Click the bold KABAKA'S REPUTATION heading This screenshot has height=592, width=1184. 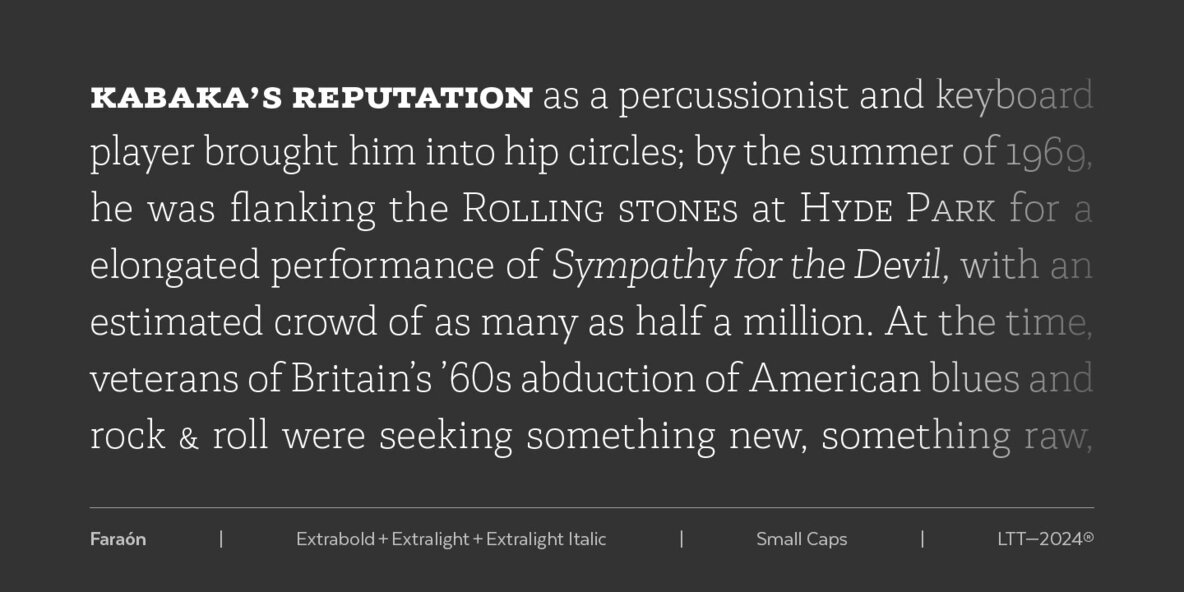click(x=311, y=98)
